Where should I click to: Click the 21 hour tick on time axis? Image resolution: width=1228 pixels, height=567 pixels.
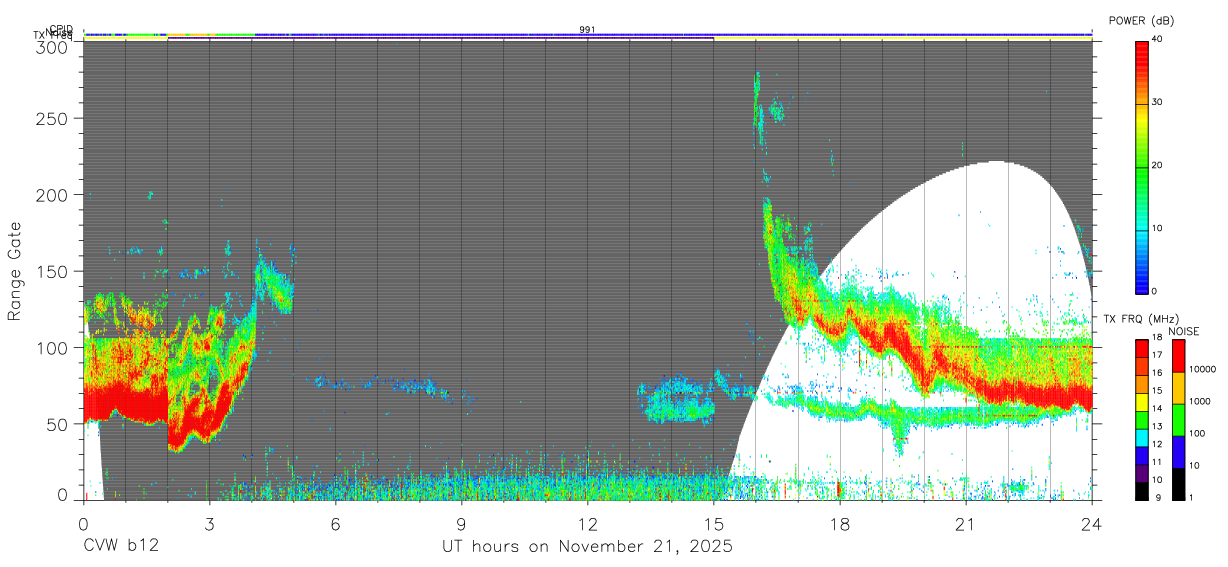[x=966, y=523]
